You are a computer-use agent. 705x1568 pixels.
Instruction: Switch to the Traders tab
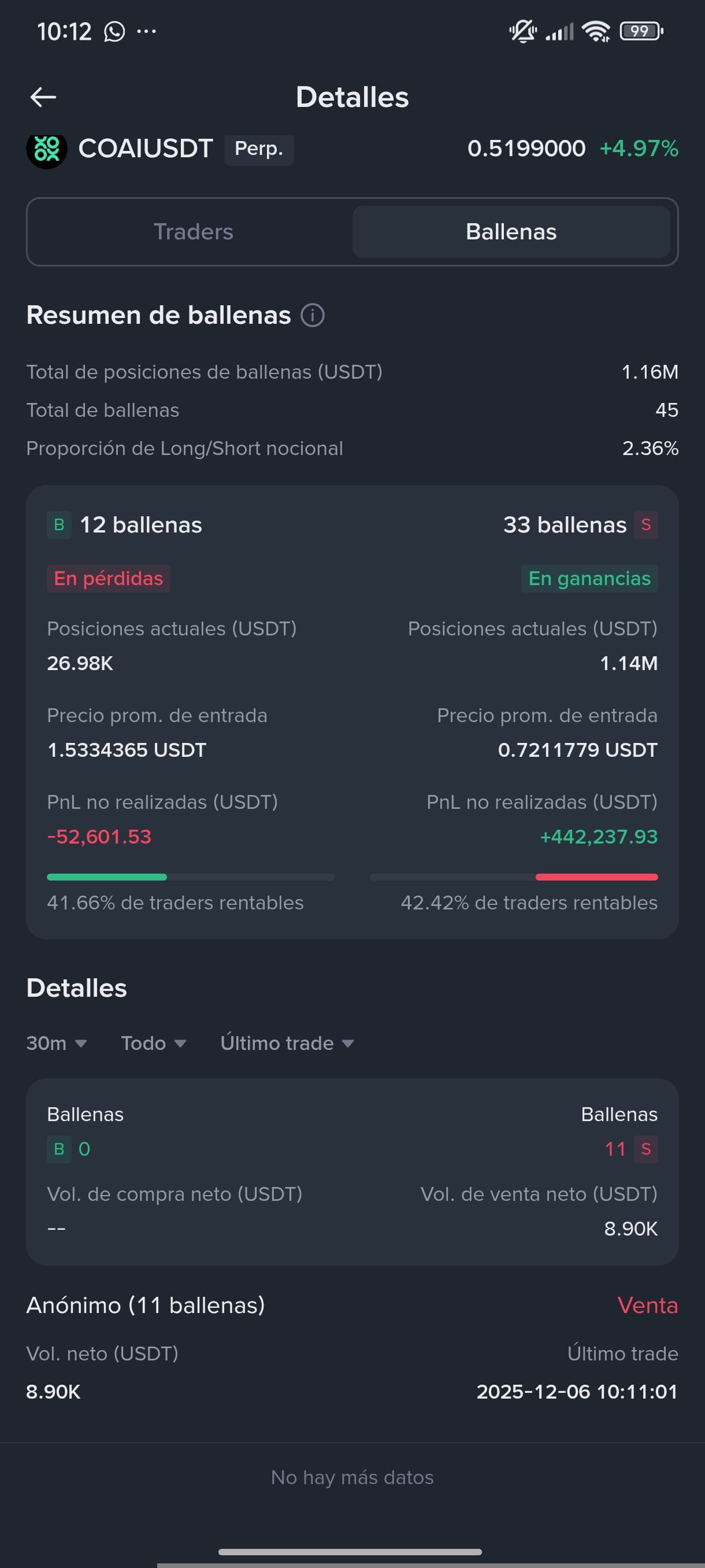pos(193,232)
